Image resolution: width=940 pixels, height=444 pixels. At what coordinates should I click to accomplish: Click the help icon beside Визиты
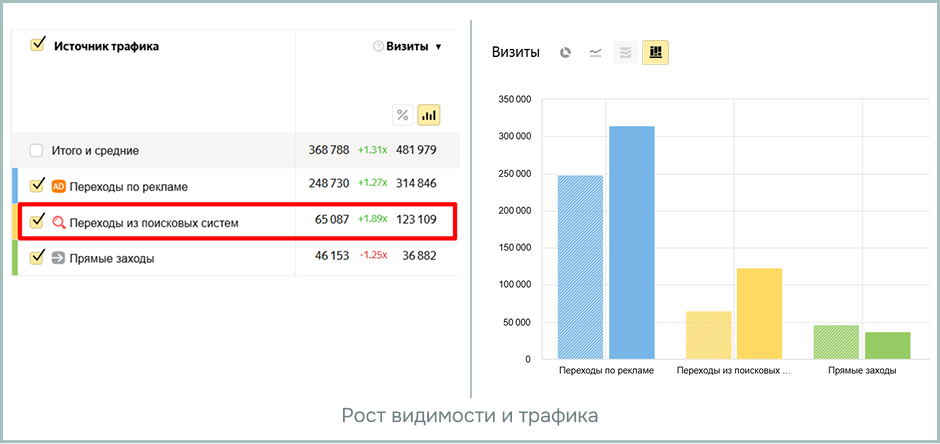378,46
